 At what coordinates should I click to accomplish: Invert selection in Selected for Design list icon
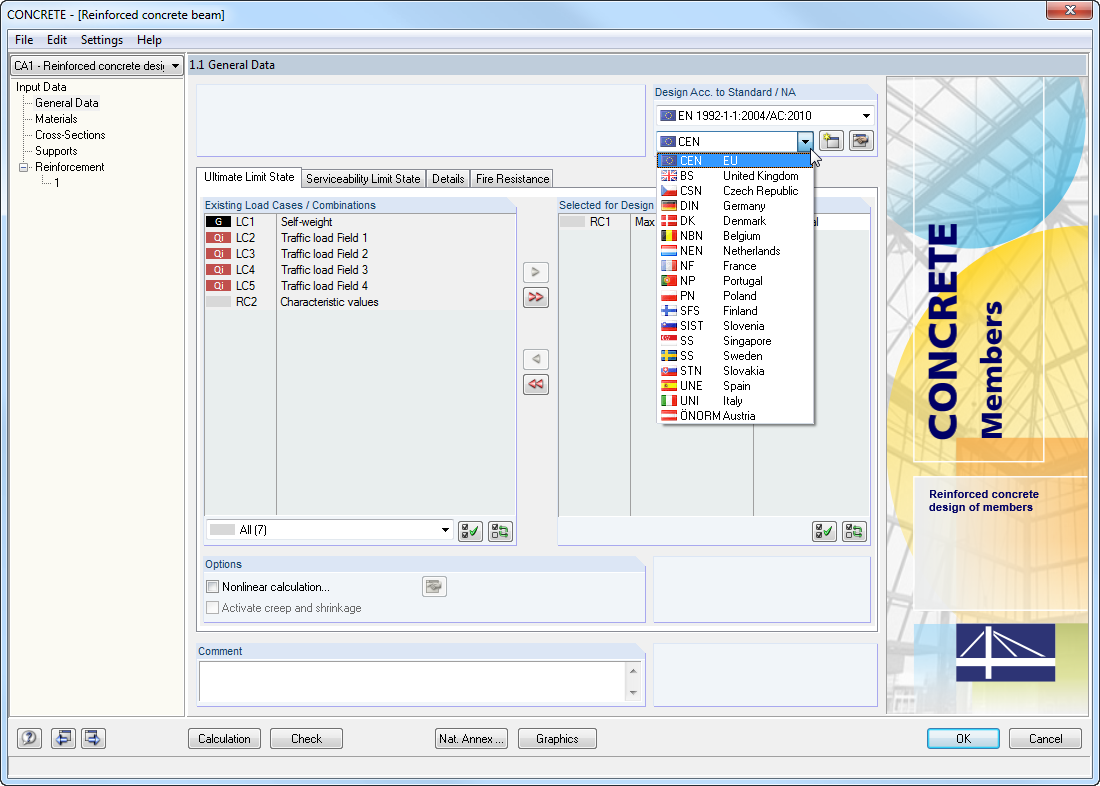(854, 531)
